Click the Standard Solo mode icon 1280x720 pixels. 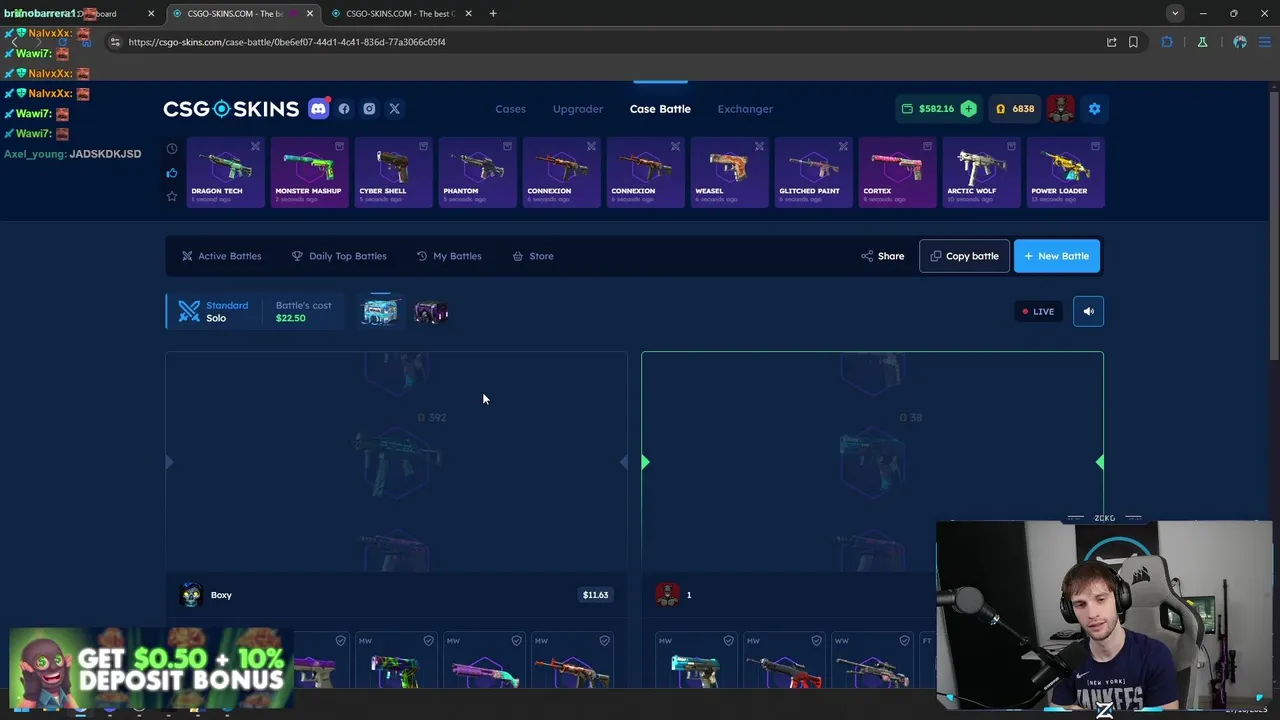[x=189, y=311]
